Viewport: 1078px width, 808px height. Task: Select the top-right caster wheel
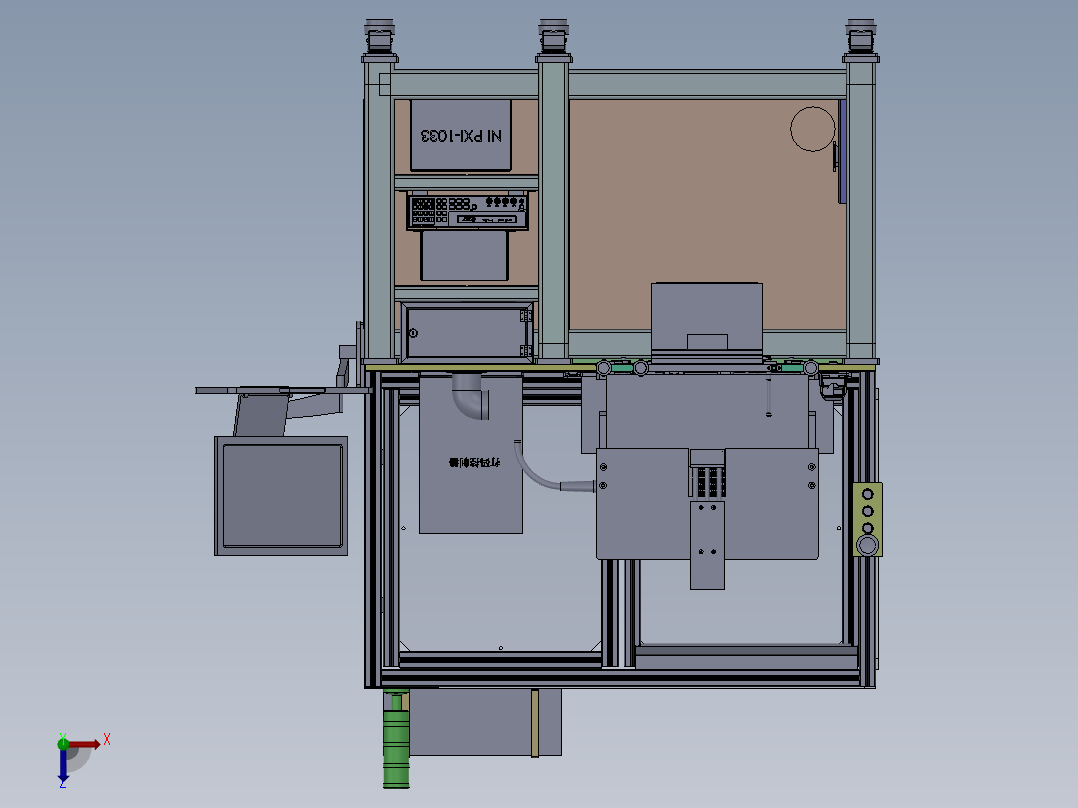point(861,37)
